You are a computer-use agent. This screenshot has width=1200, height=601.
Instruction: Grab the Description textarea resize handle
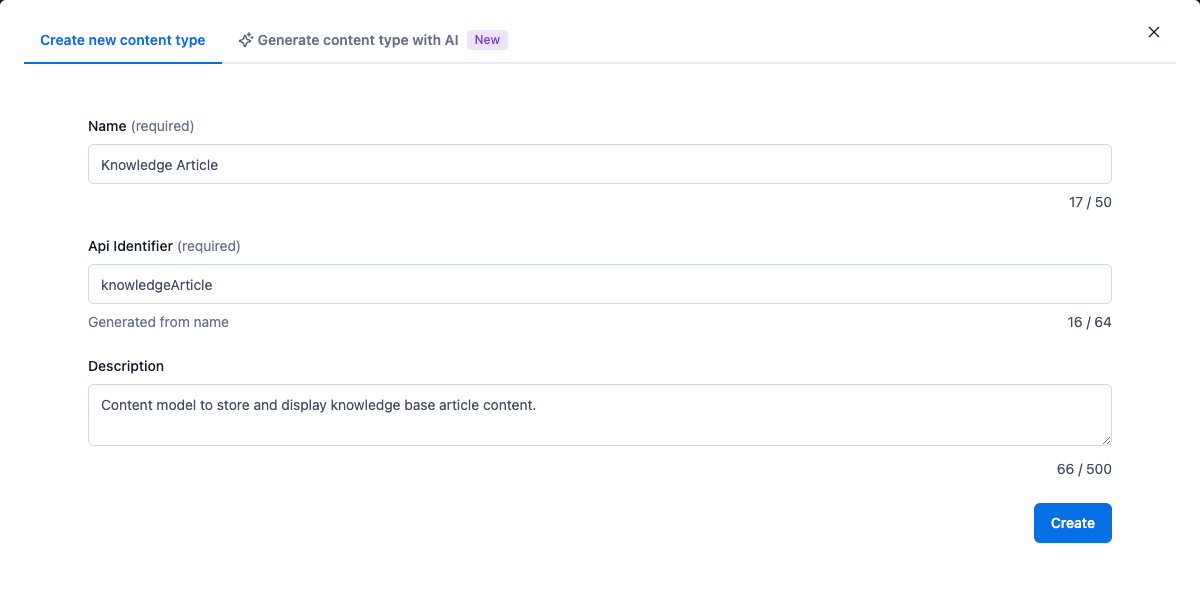click(x=1105, y=439)
